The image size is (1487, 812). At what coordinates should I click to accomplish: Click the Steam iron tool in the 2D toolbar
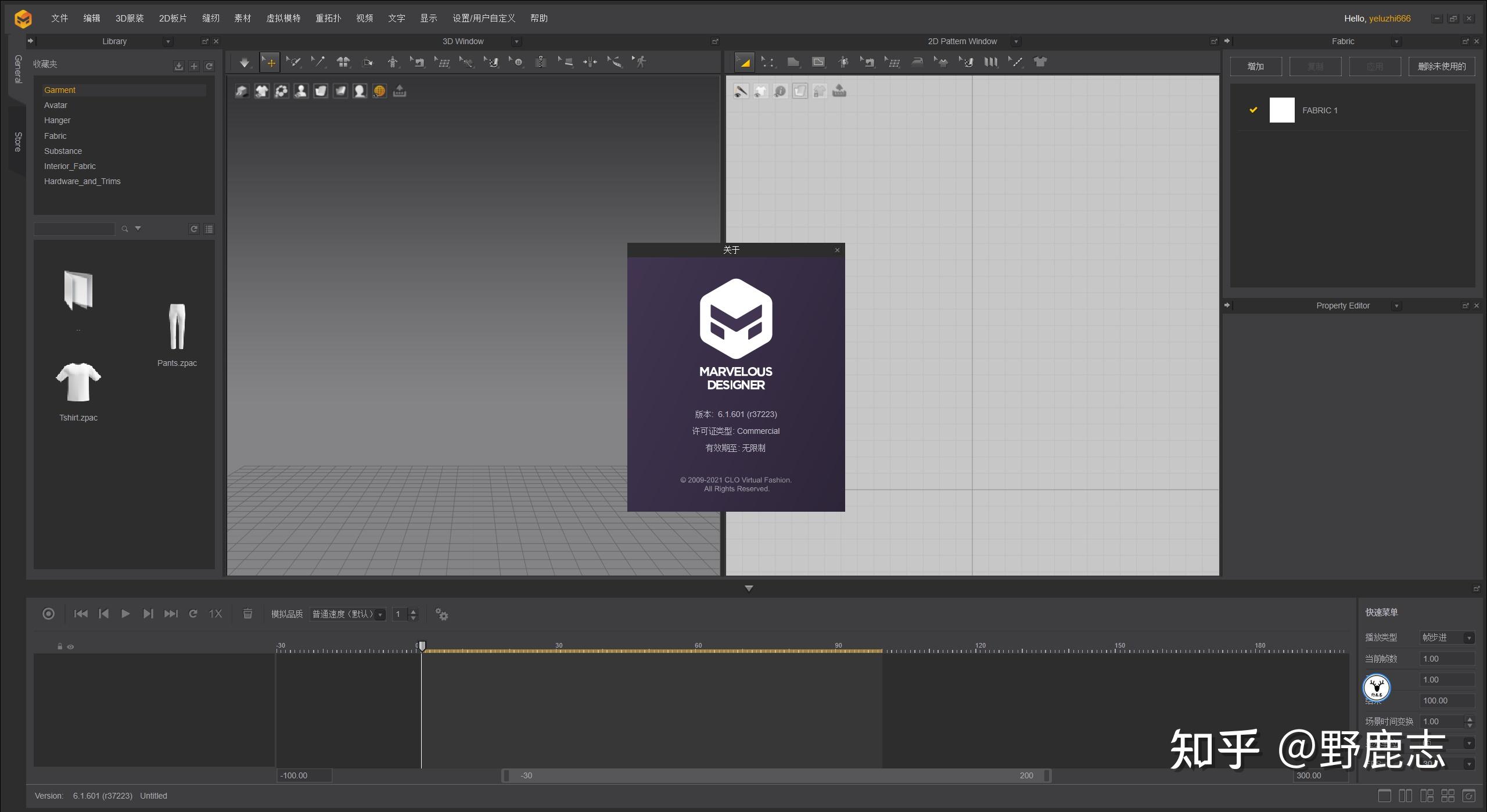coord(917,62)
